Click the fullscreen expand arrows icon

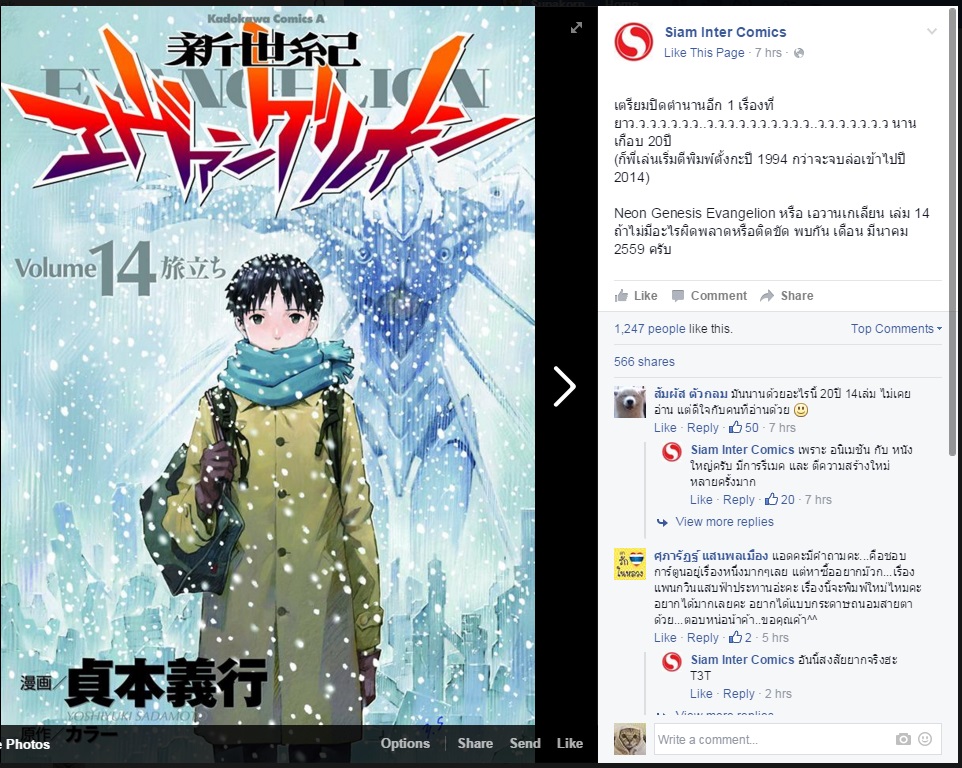click(x=576, y=28)
